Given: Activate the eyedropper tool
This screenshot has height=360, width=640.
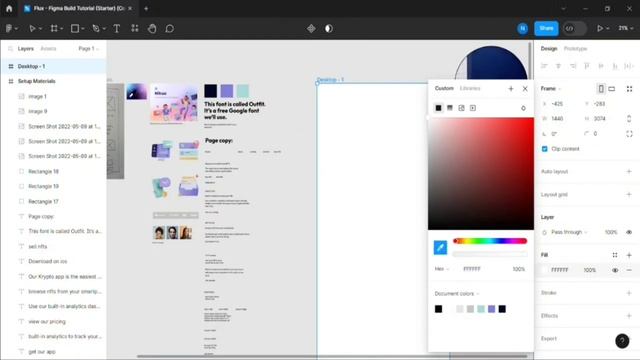Looking at the screenshot, I should 440,247.
